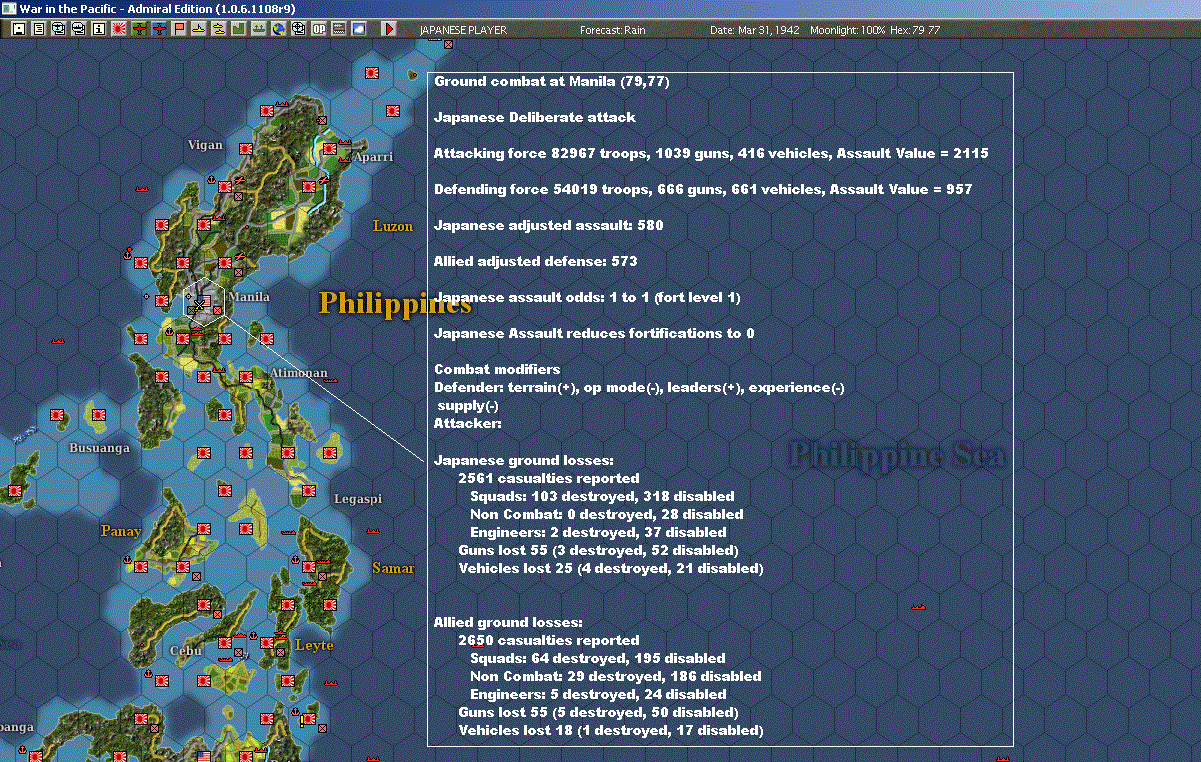Select the US flag unit in Manila hex
The image size is (1201, 762).
204,300
